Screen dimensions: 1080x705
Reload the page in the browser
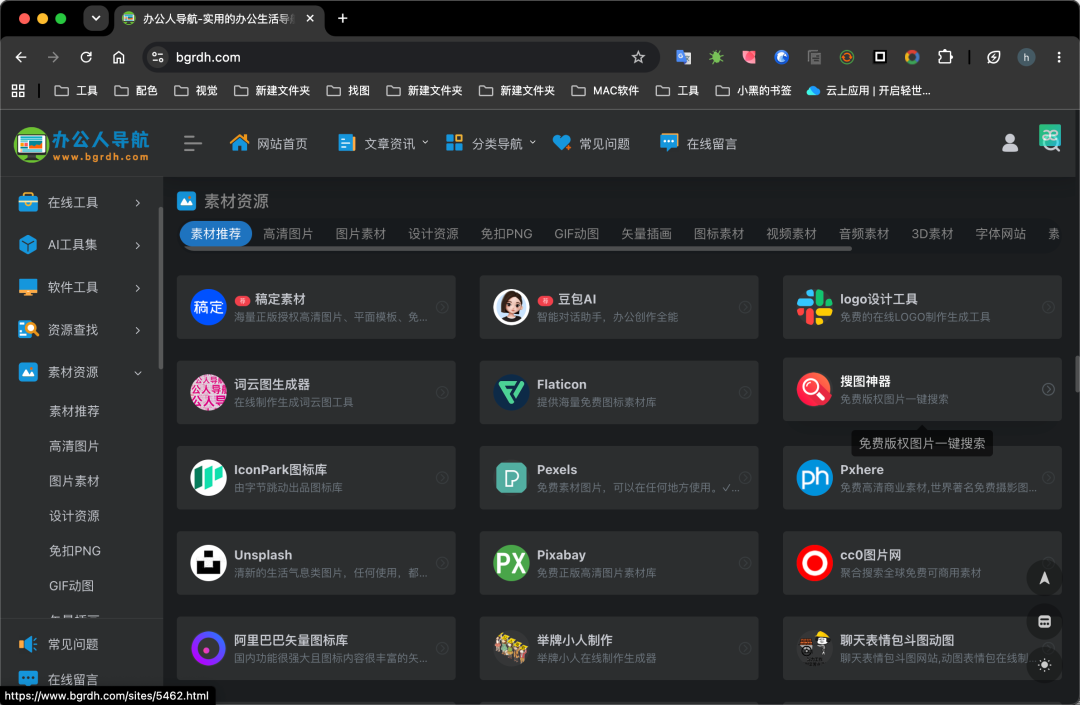(x=86, y=57)
